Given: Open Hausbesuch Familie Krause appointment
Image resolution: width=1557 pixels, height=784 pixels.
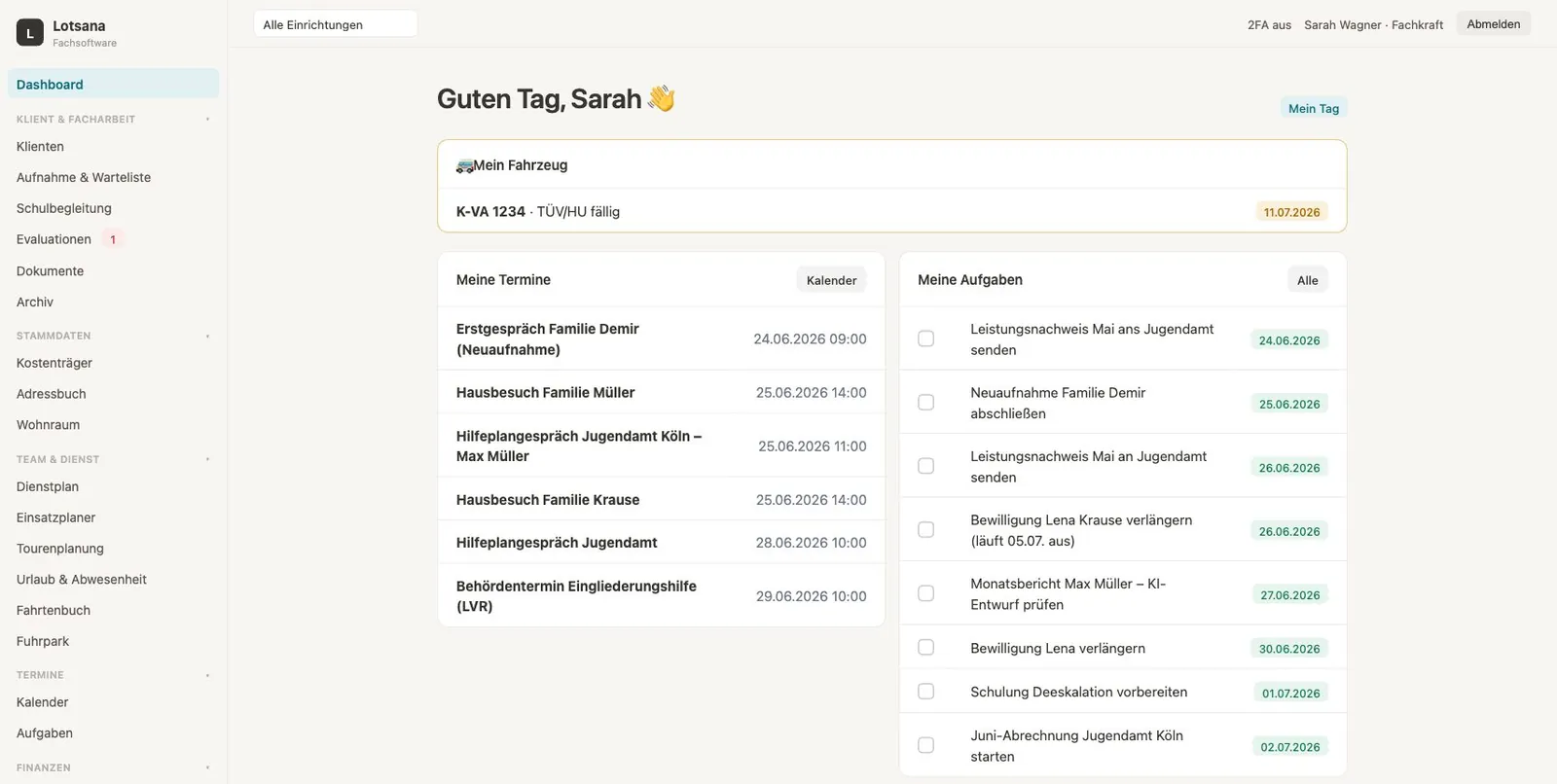Looking at the screenshot, I should tap(662, 499).
